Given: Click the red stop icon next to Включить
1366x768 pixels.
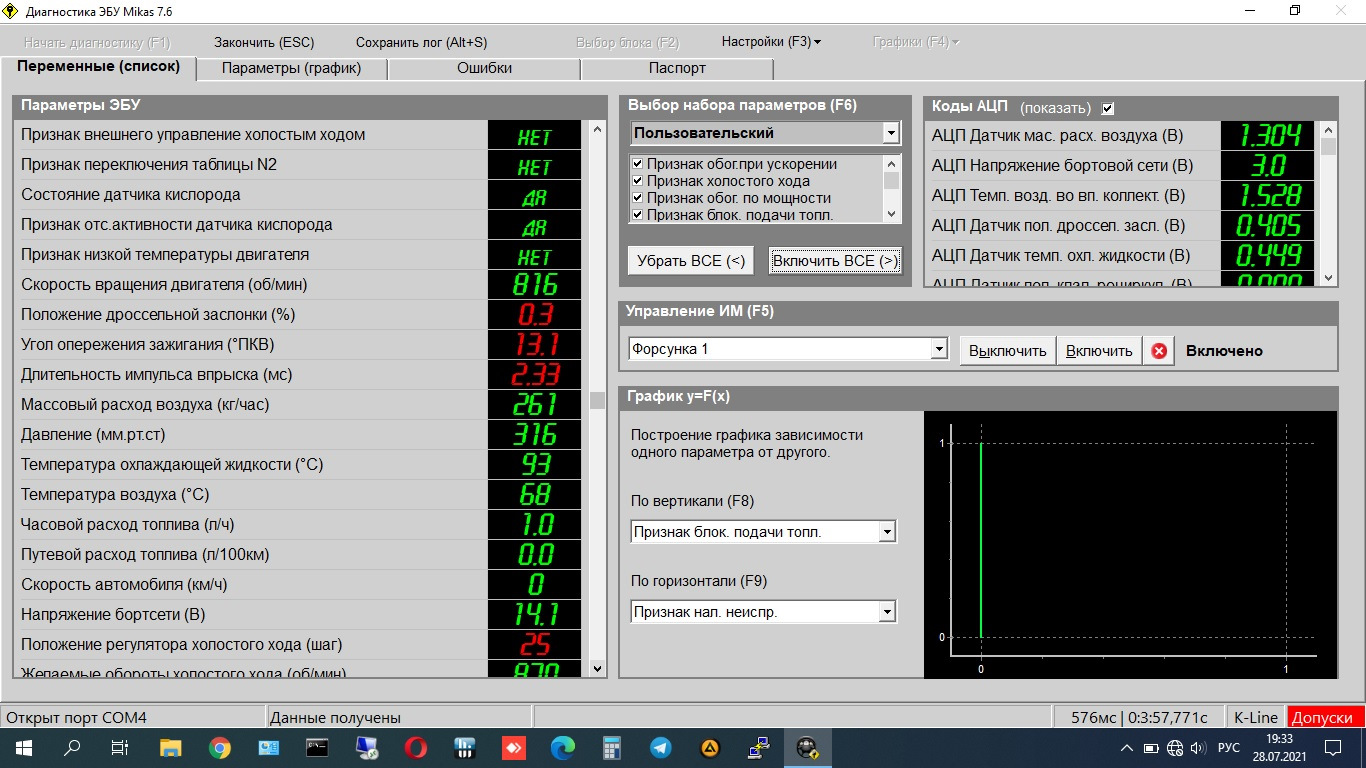Looking at the screenshot, I should coord(1159,351).
